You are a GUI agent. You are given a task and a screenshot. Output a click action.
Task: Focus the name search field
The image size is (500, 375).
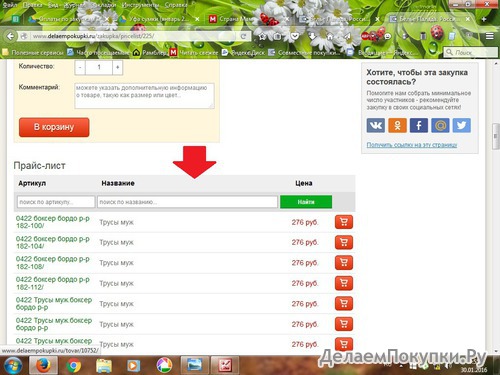187,202
